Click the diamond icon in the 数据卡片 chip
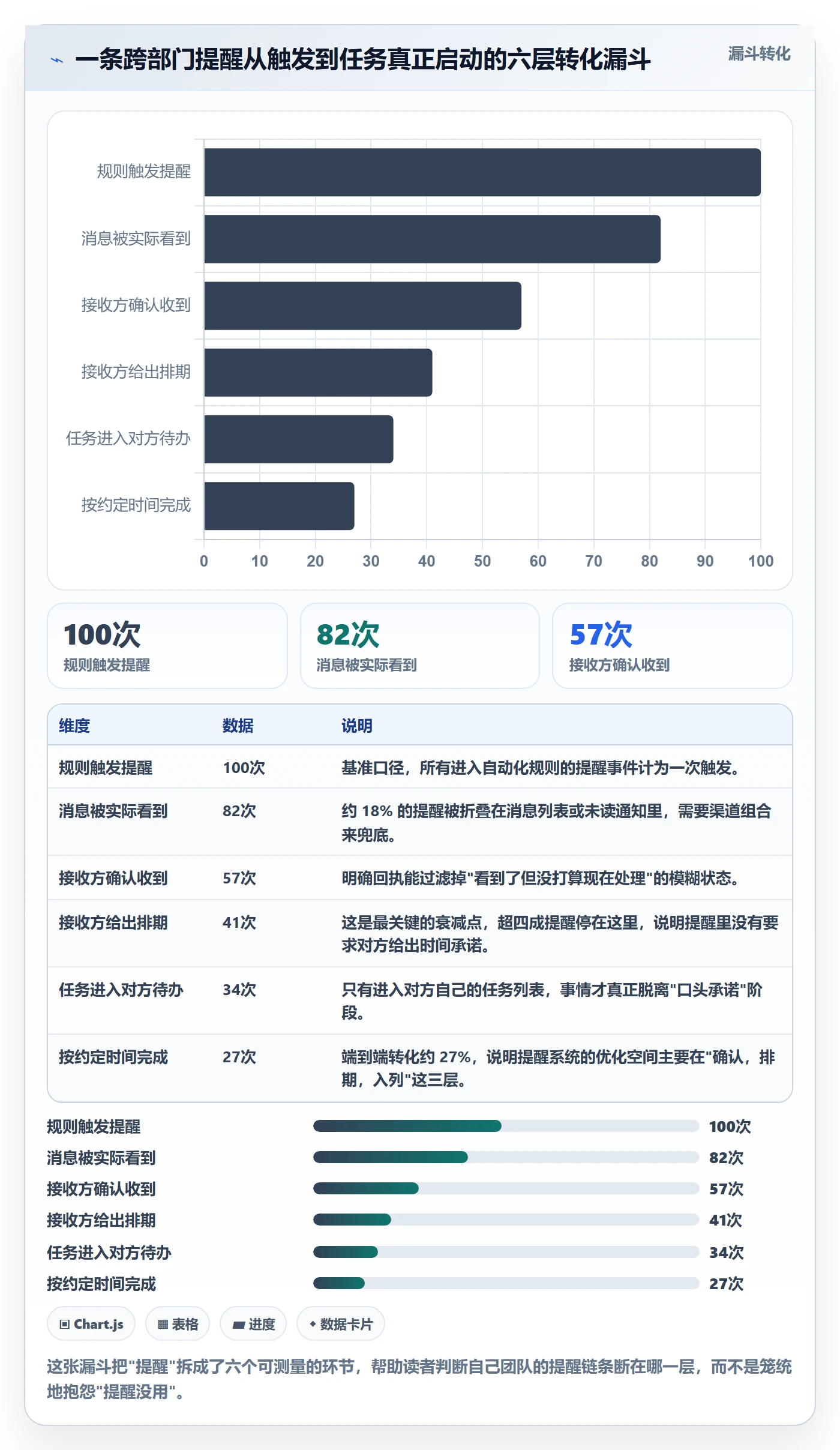Screen dimensions: 840x1450 (x=313, y=1323)
